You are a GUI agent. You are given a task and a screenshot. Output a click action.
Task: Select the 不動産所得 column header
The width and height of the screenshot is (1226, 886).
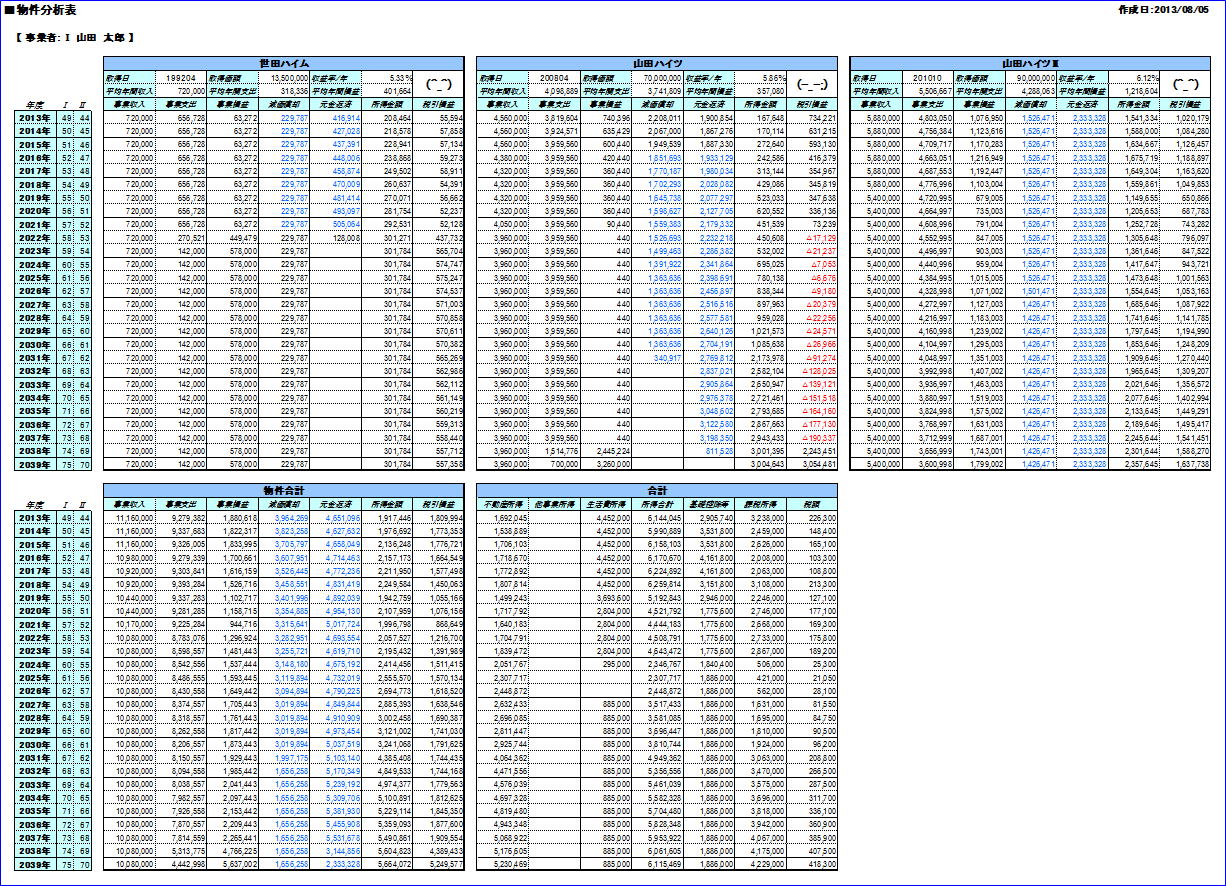pyautogui.click(x=503, y=504)
